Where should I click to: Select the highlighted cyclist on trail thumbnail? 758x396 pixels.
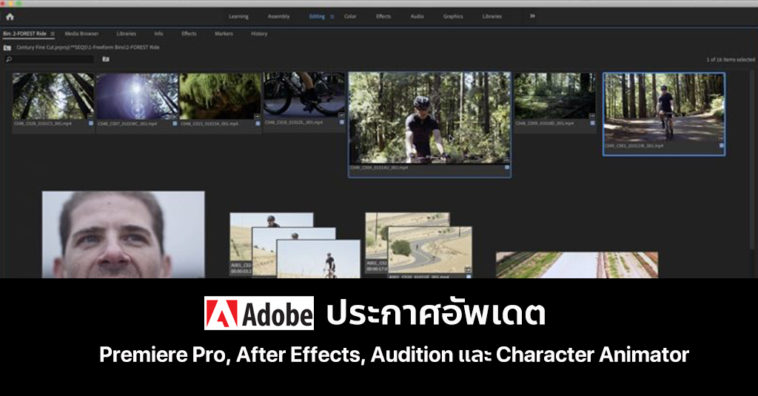pos(664,107)
